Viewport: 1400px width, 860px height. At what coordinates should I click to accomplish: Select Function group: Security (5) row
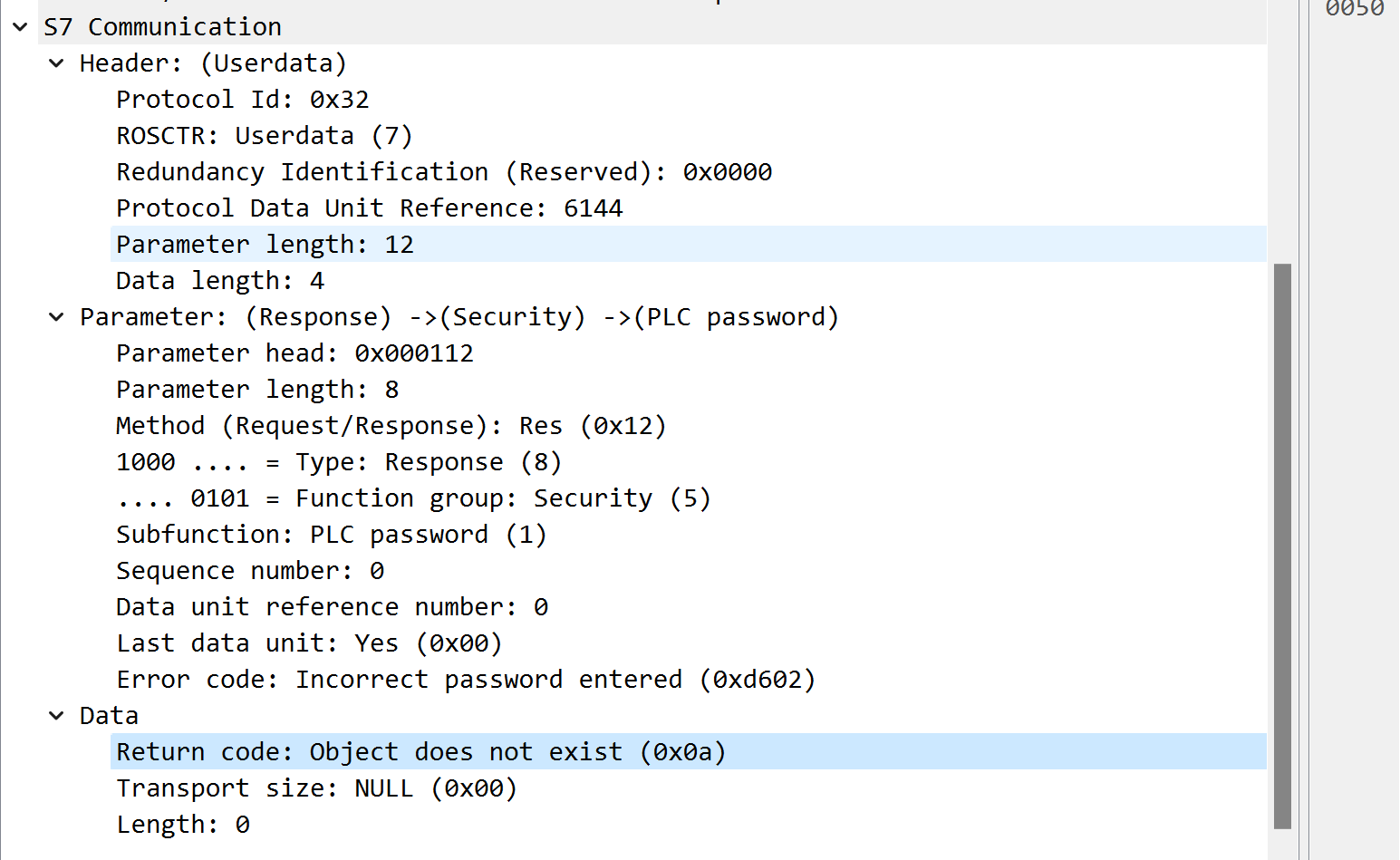pyautogui.click(x=413, y=498)
